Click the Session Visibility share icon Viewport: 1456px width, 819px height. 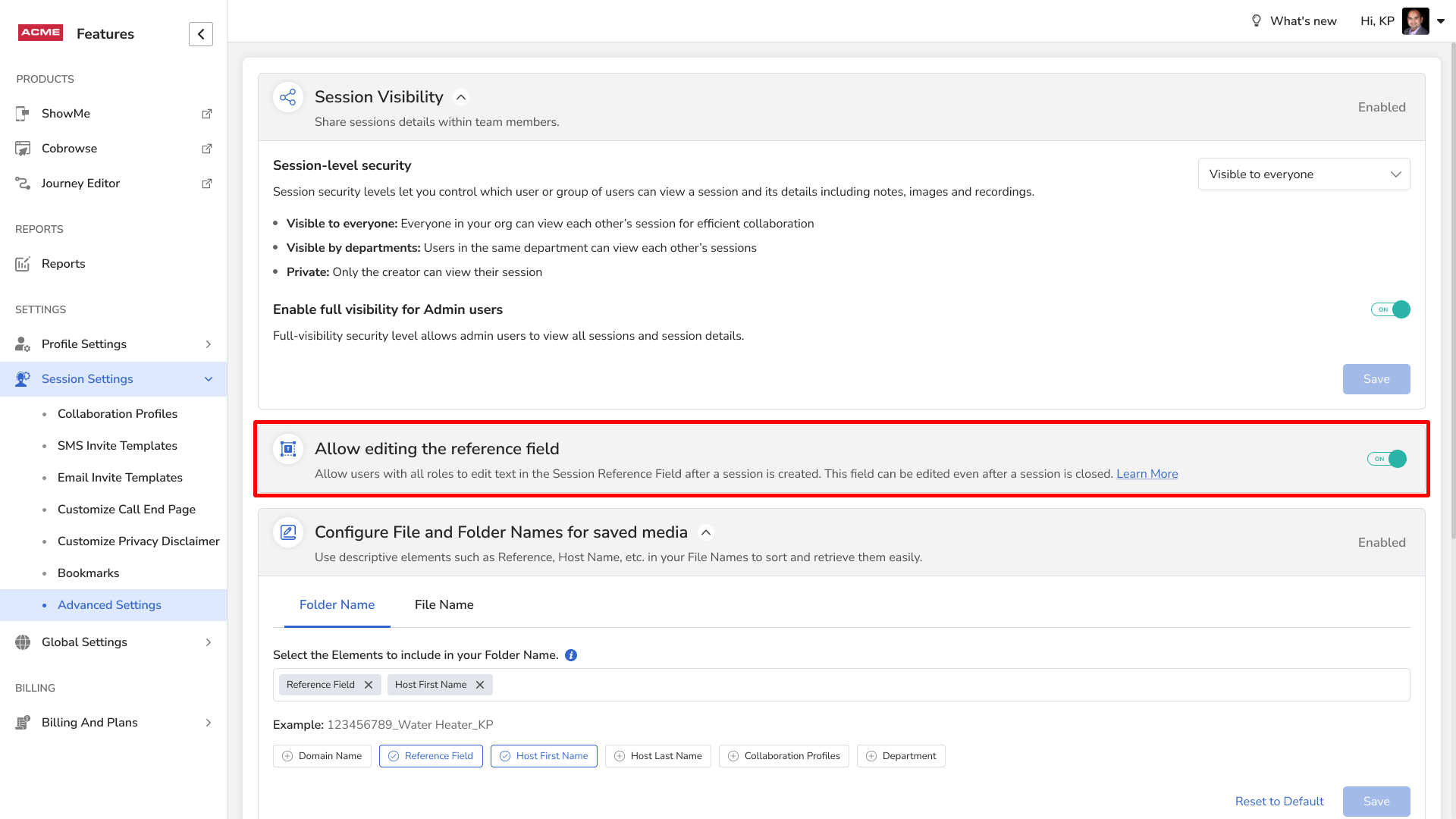pyautogui.click(x=288, y=97)
